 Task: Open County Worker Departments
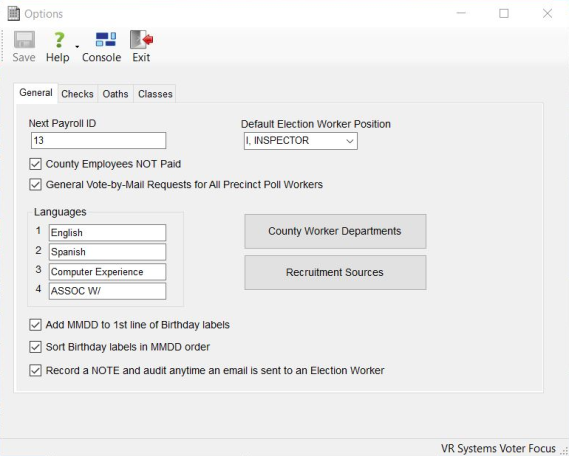click(335, 231)
